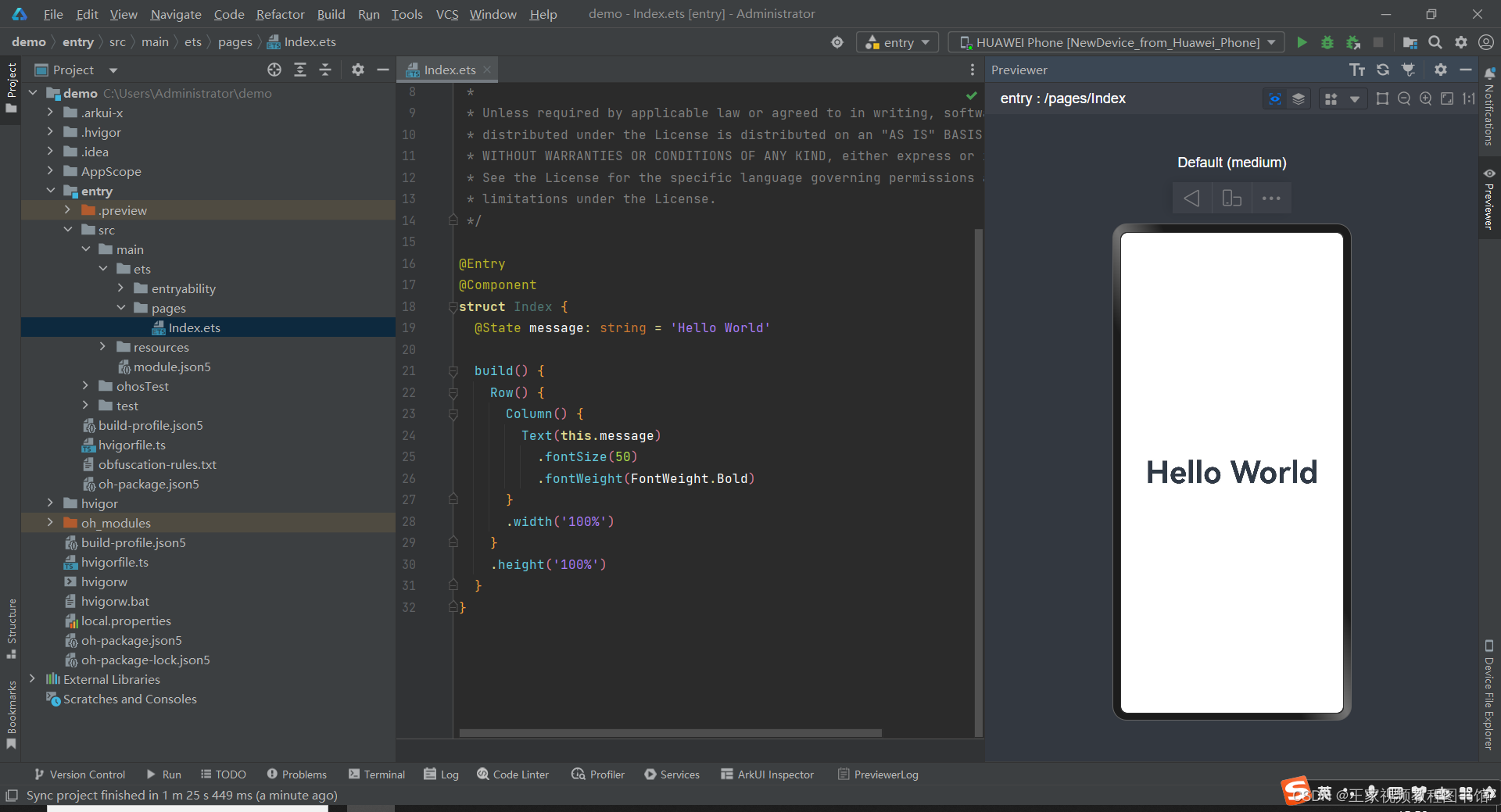Open the HUAWEI Phone device dropdown
The width and height of the screenshot is (1501, 812).
[1116, 42]
